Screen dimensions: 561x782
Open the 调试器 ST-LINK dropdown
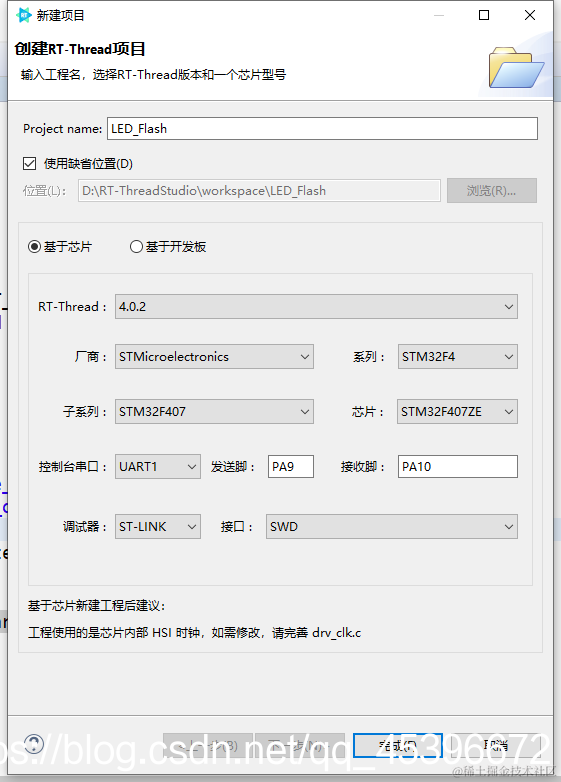pos(158,527)
